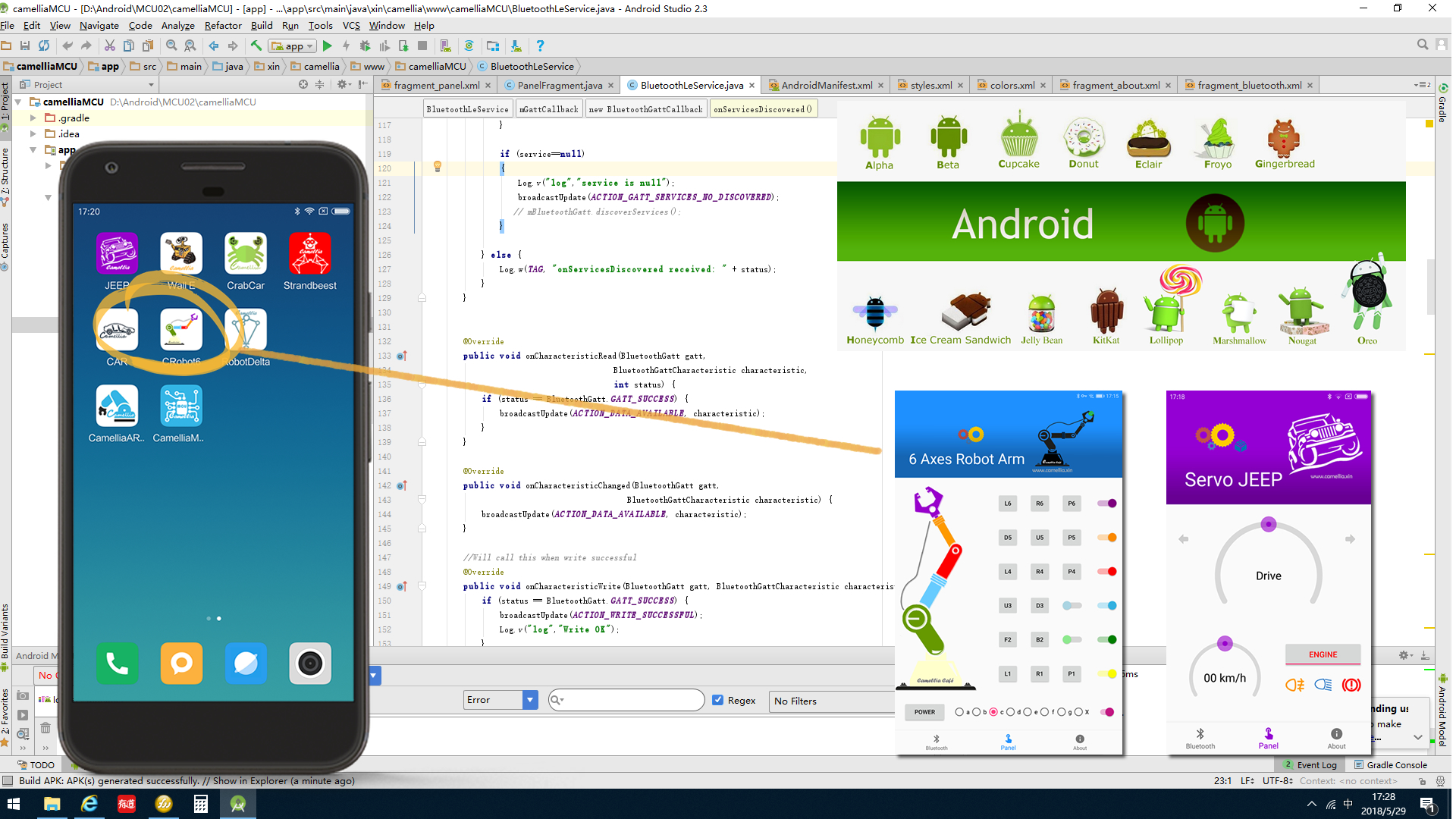The height and width of the screenshot is (819, 1456).
Task: Click the red brake warning icon
Action: [1351, 685]
